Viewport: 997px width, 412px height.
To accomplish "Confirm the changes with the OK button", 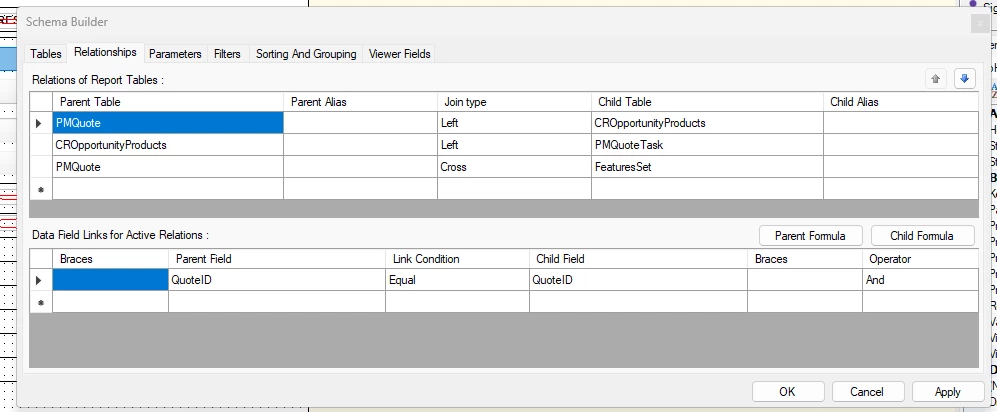I will (787, 392).
